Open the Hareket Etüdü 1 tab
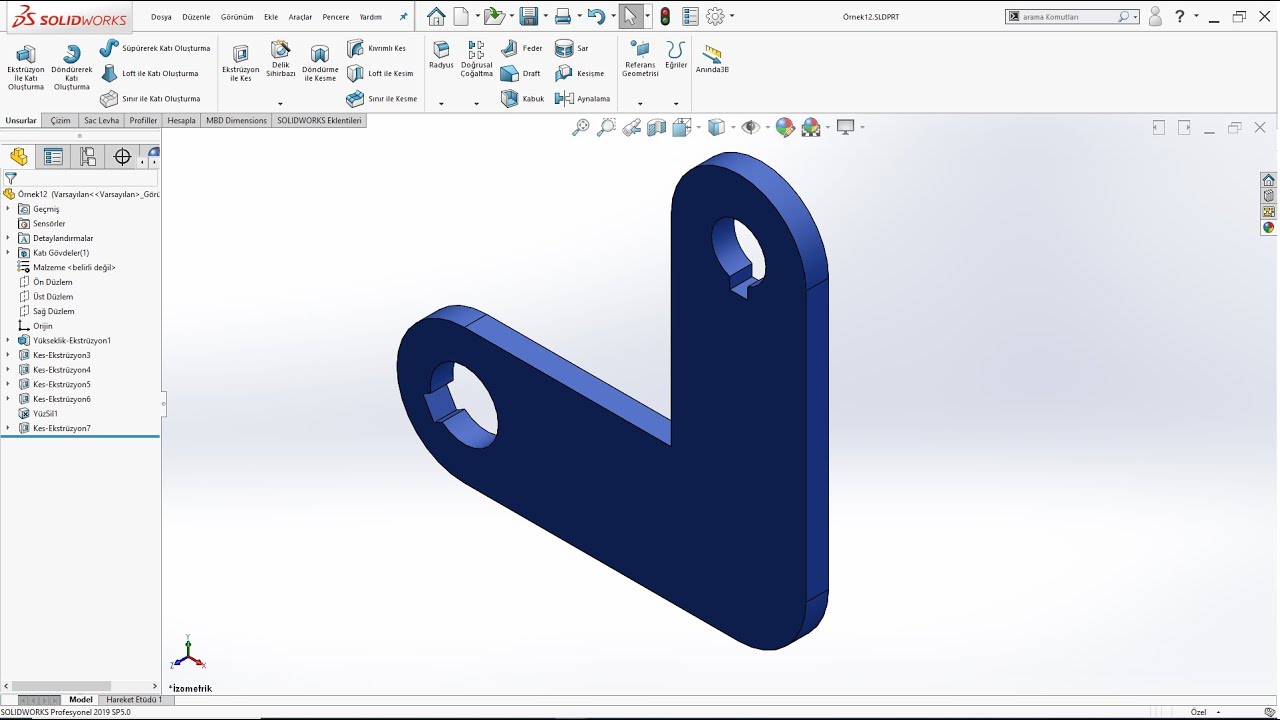The width and height of the screenshot is (1280, 720). coord(134,700)
